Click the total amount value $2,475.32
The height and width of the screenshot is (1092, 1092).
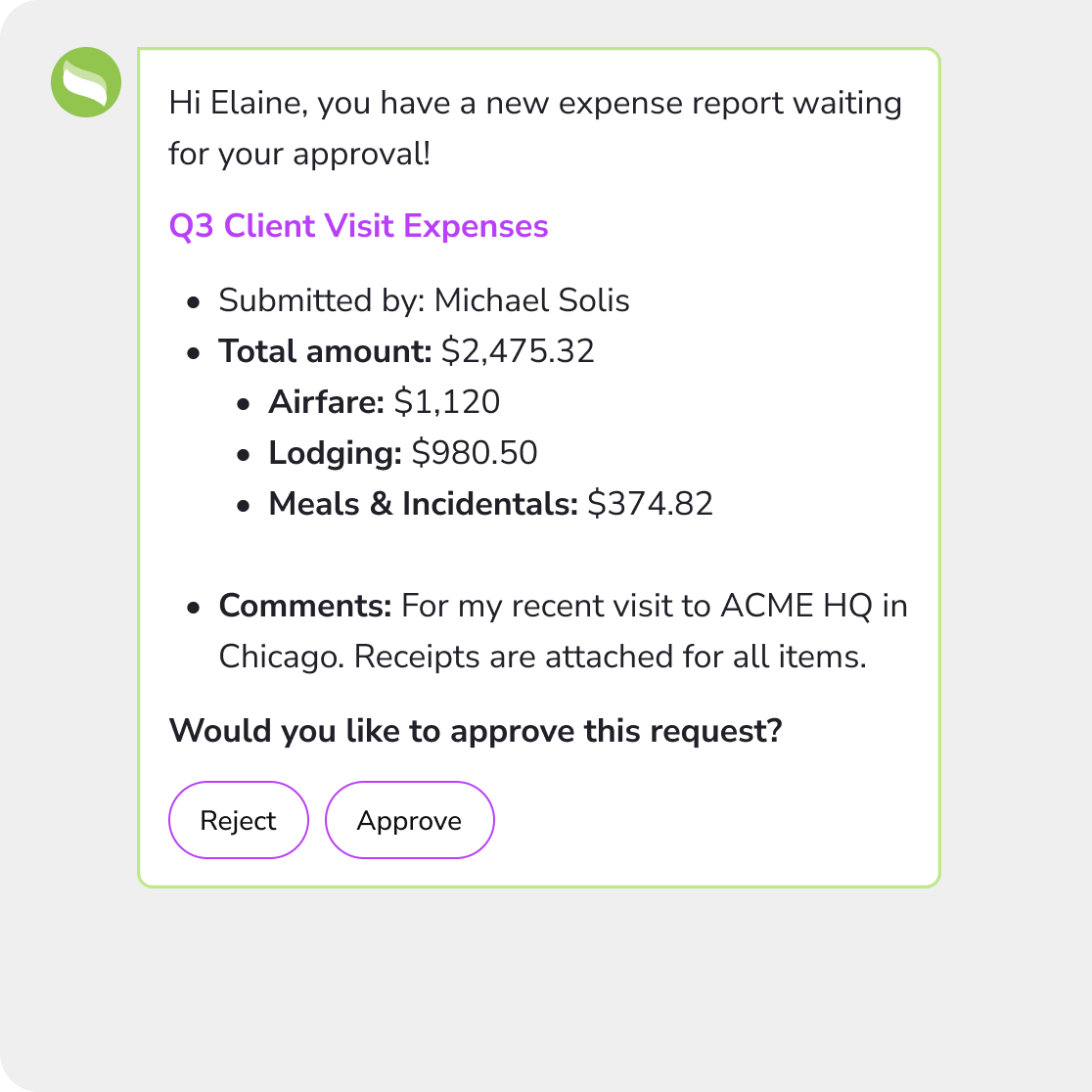pos(518,351)
